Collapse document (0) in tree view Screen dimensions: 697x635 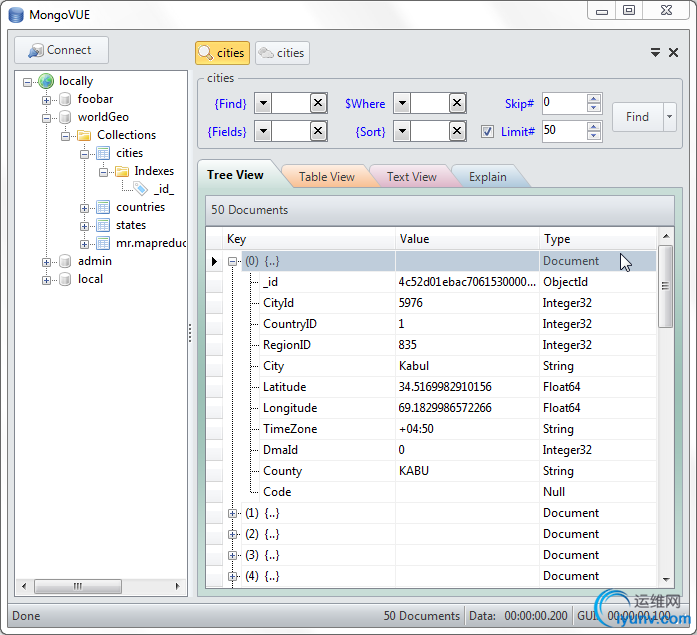232,261
